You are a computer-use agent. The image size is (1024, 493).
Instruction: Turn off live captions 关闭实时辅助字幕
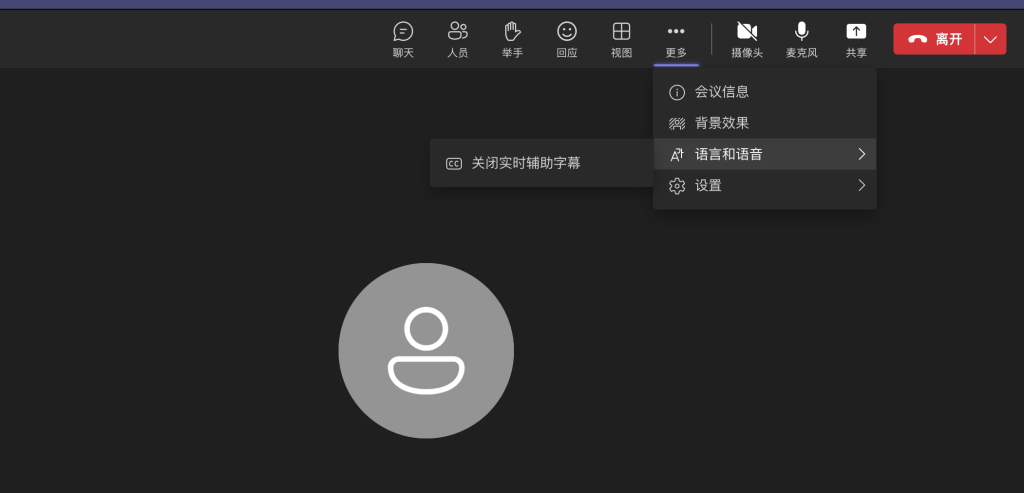pyautogui.click(x=541, y=163)
